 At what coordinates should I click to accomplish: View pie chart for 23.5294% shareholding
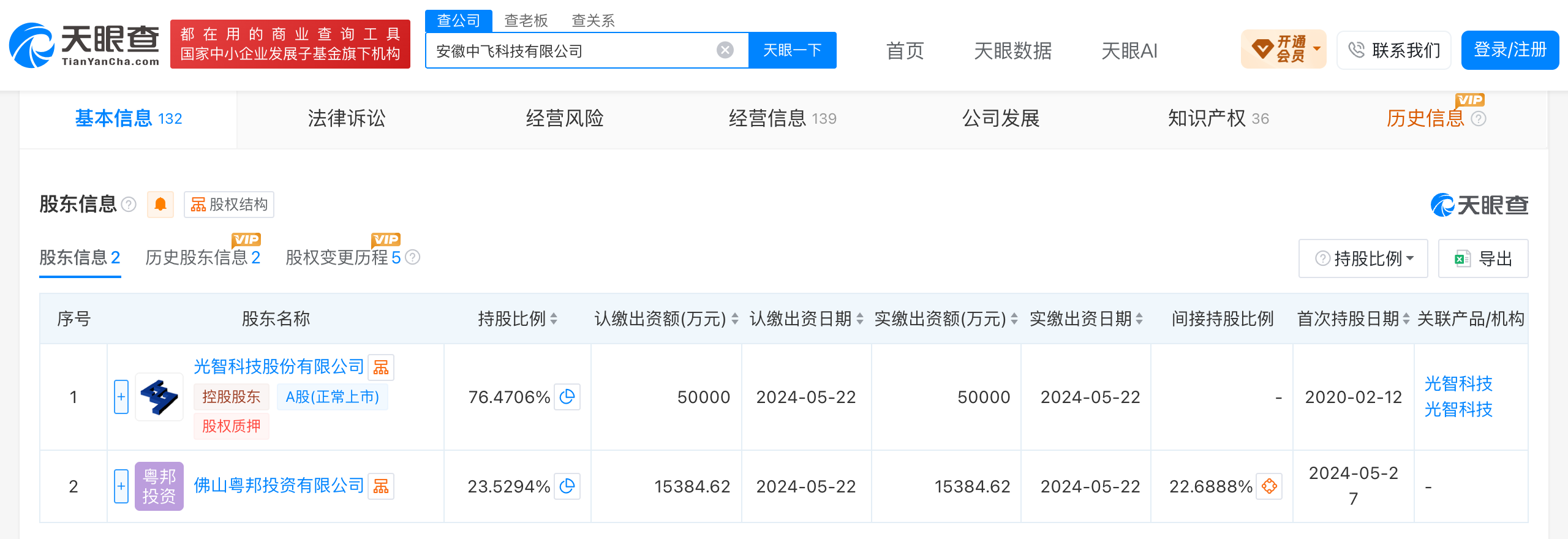pos(567,486)
